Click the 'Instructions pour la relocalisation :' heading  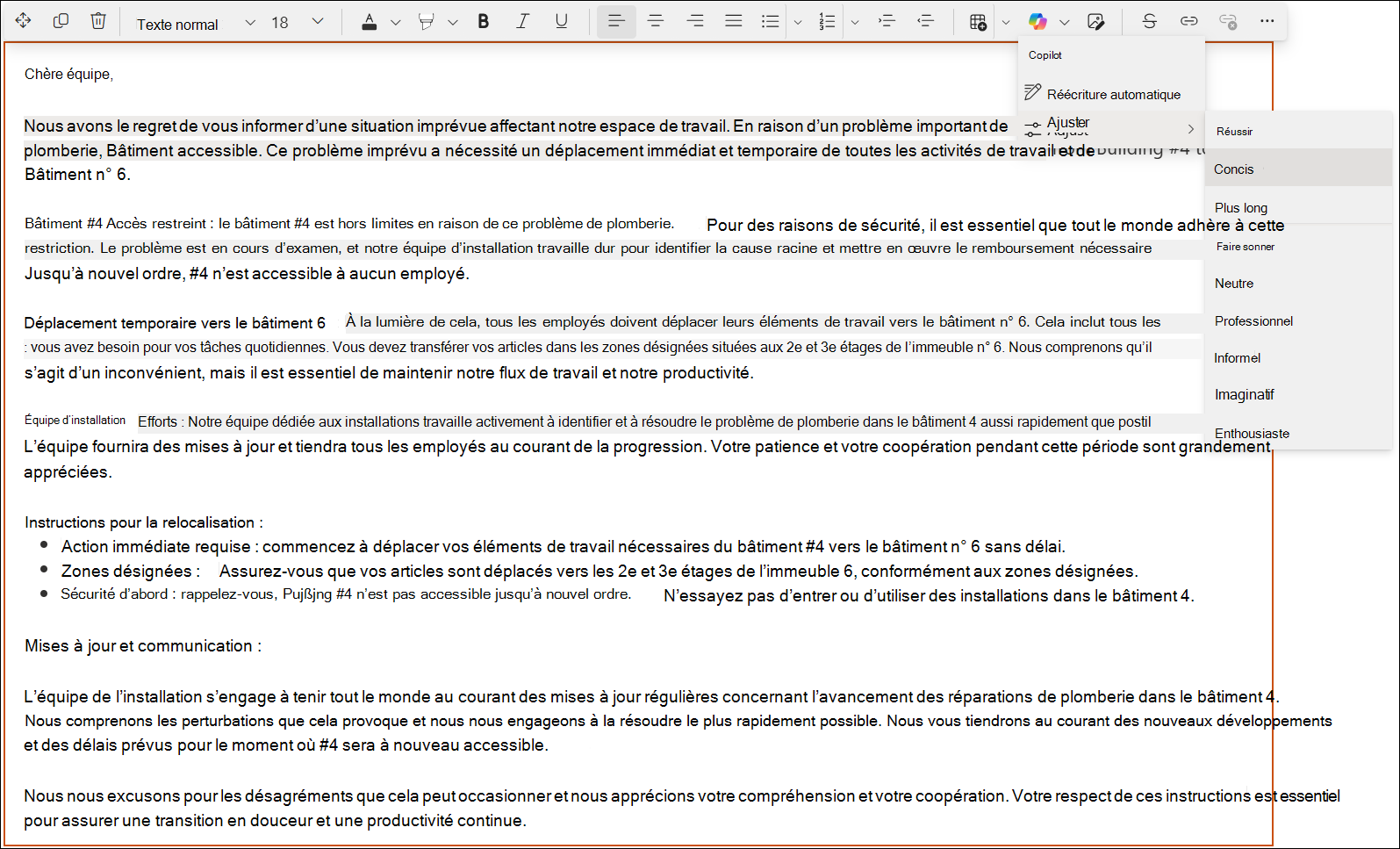144,522
